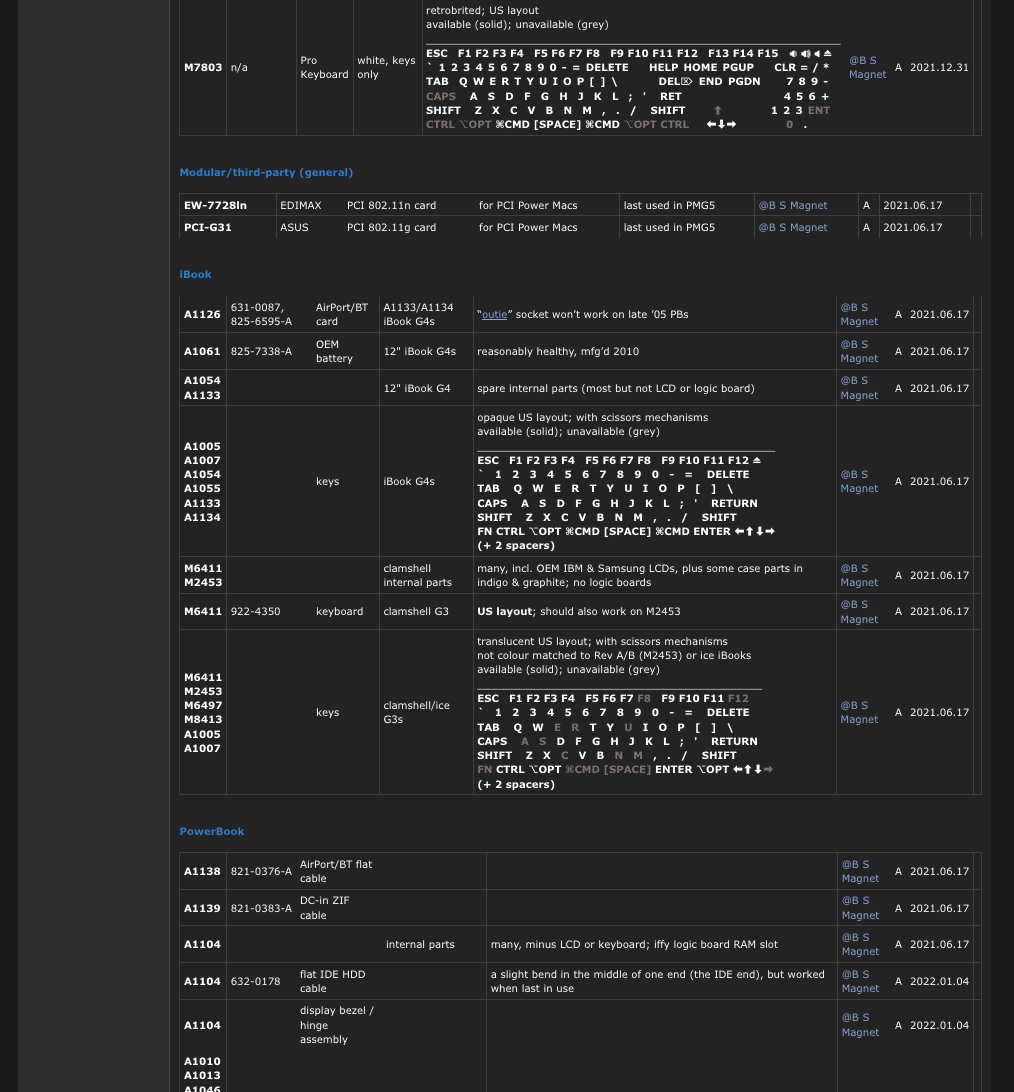Select model A1061 cell
Image resolution: width=1014 pixels, height=1092 pixels.
[202, 352]
